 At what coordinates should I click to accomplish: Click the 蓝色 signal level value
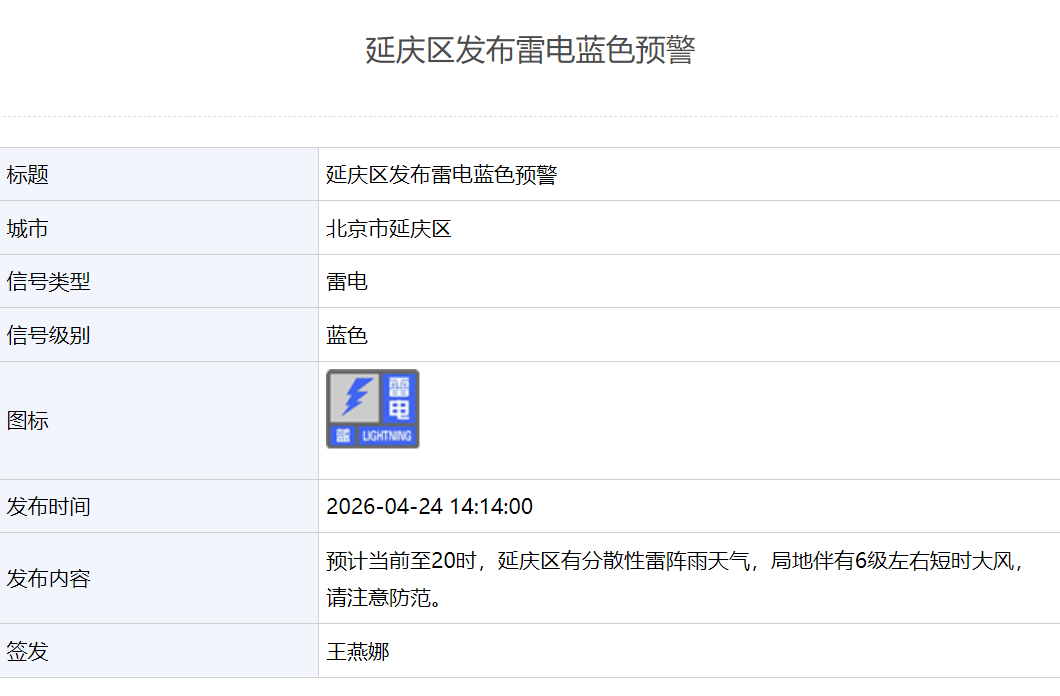pos(347,335)
